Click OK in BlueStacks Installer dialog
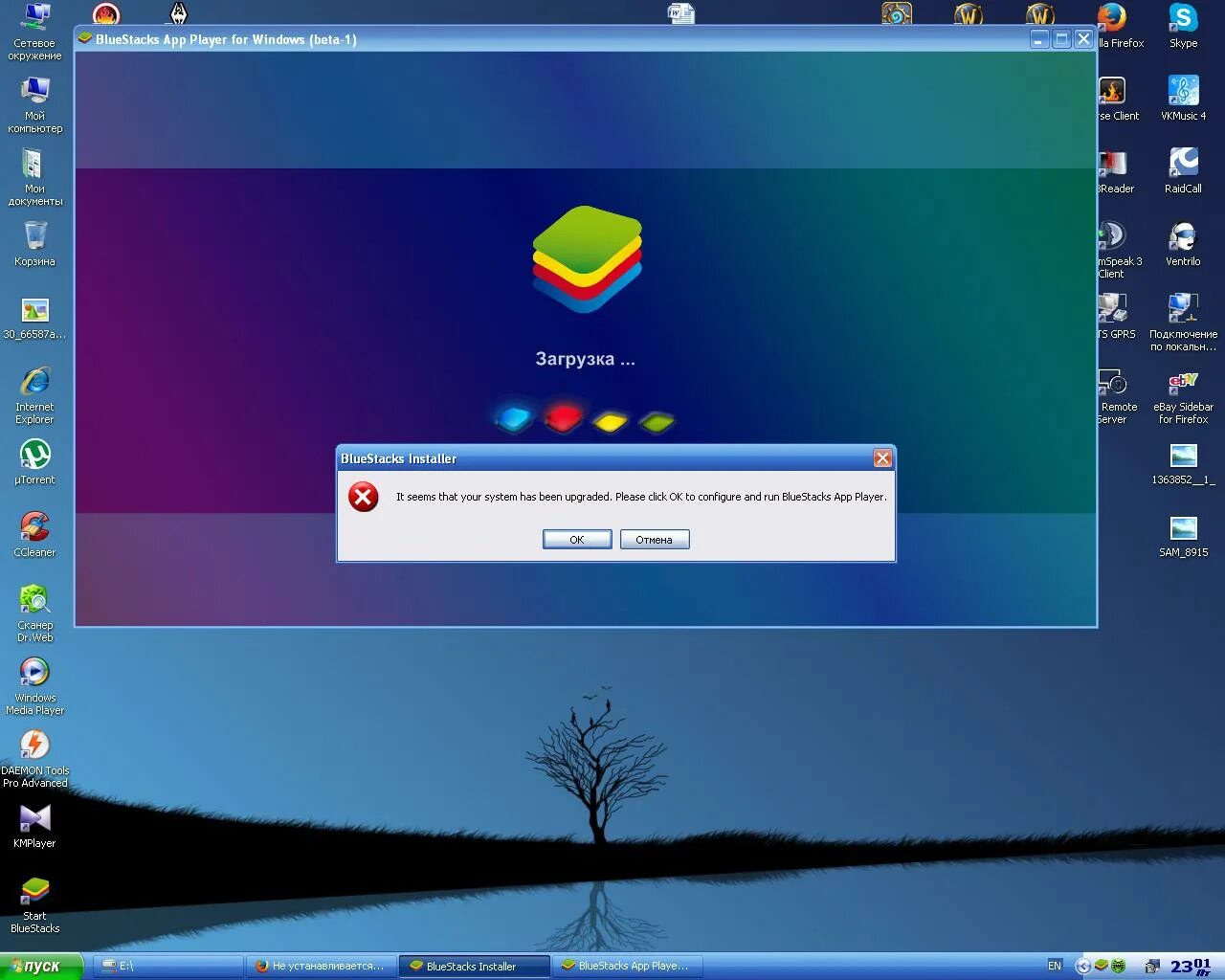This screenshot has height=980, width=1225. 577,540
